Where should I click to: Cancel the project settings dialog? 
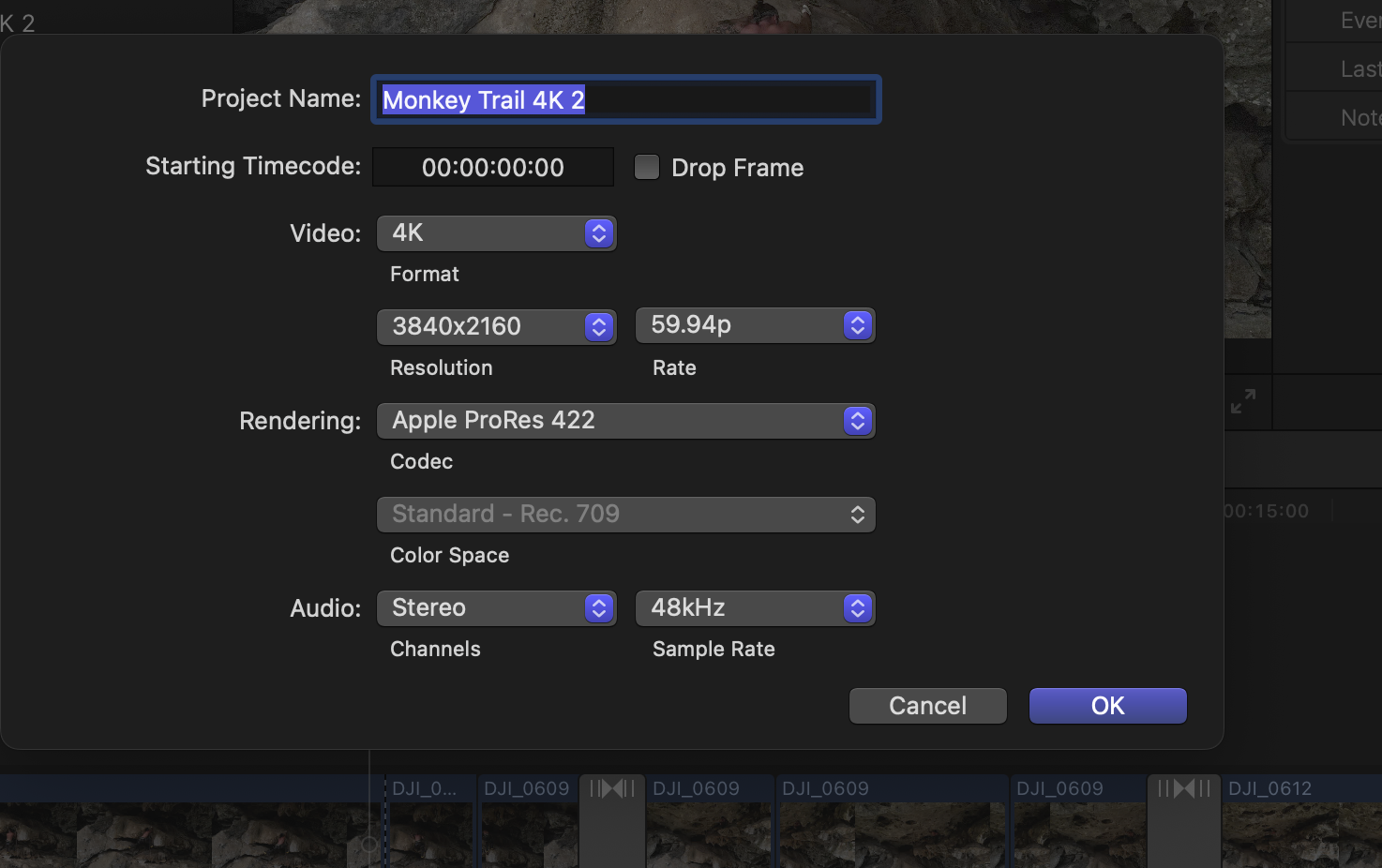coord(927,706)
